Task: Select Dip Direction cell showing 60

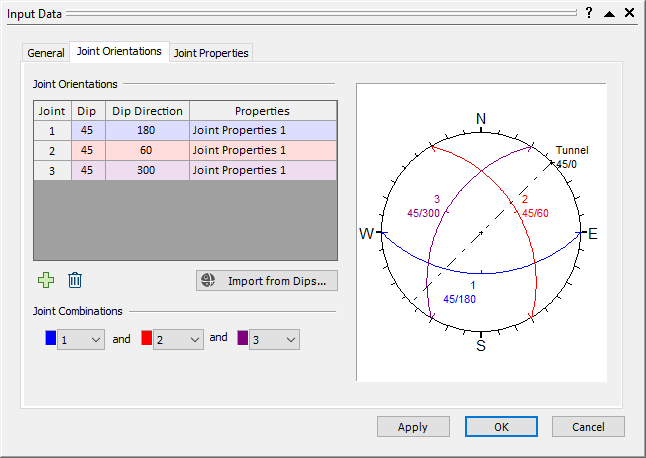Action: point(147,150)
